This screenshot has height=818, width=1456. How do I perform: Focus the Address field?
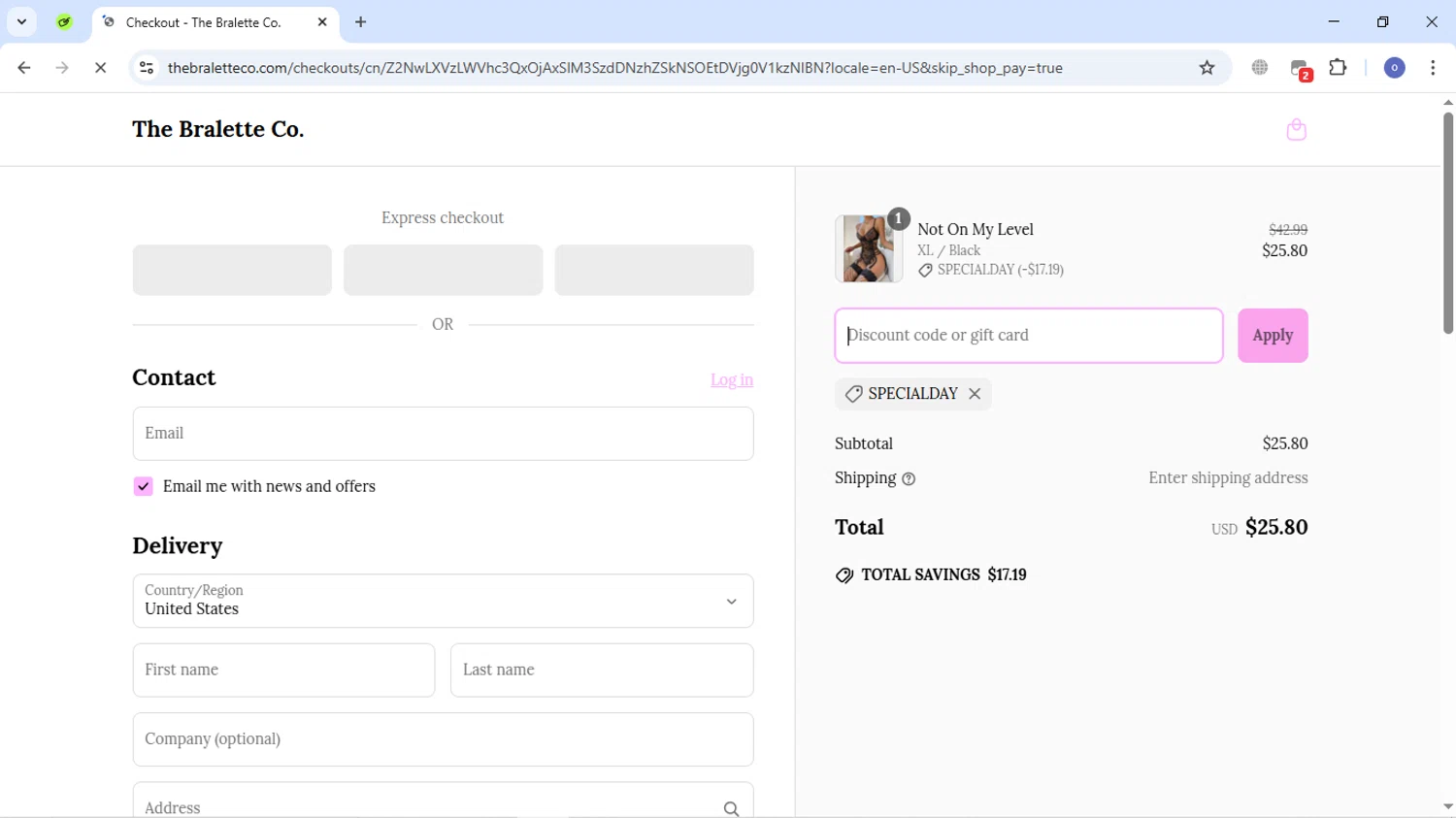(443, 802)
